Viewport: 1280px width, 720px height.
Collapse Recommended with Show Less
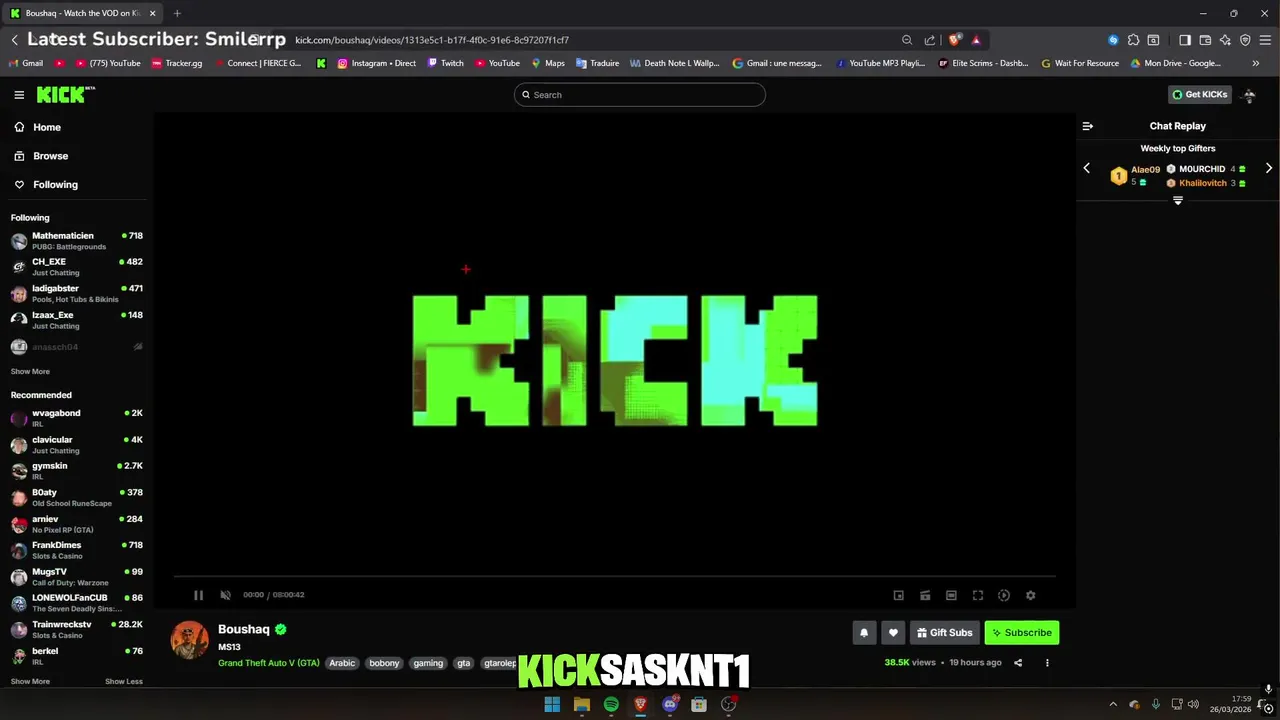[124, 681]
